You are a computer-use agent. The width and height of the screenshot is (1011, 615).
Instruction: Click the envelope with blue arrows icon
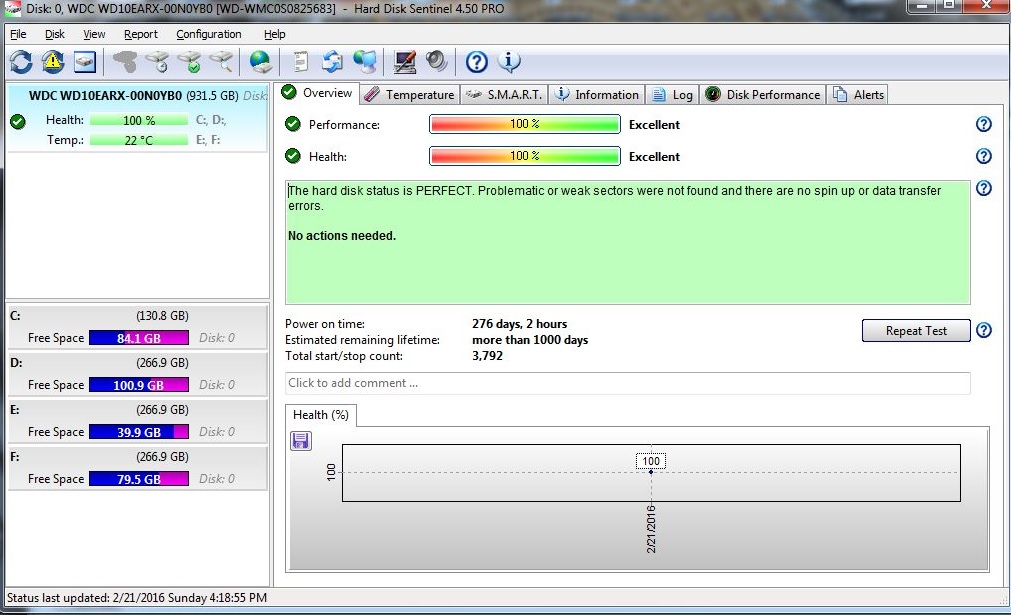333,62
